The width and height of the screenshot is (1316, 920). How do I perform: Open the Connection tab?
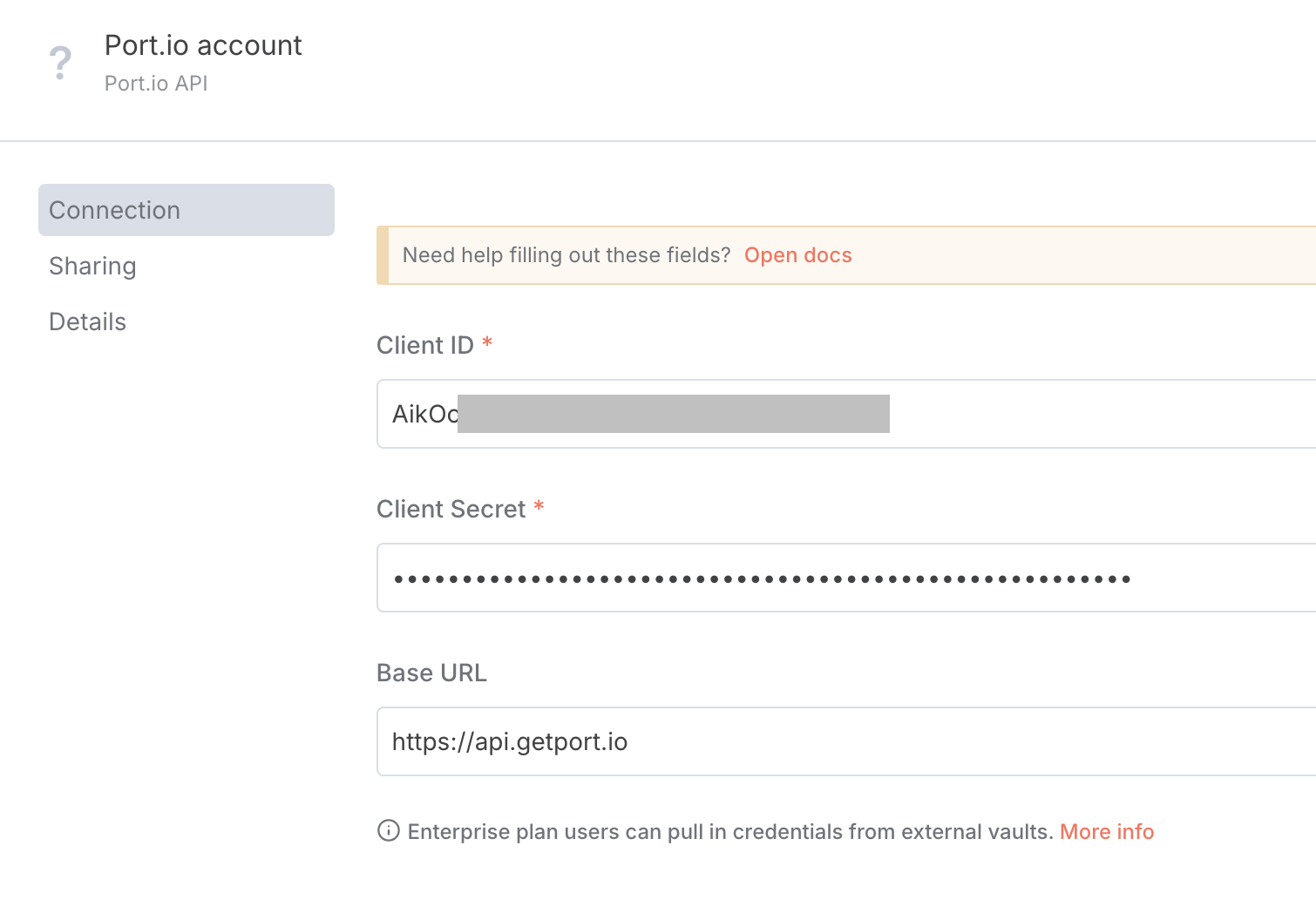(x=186, y=210)
